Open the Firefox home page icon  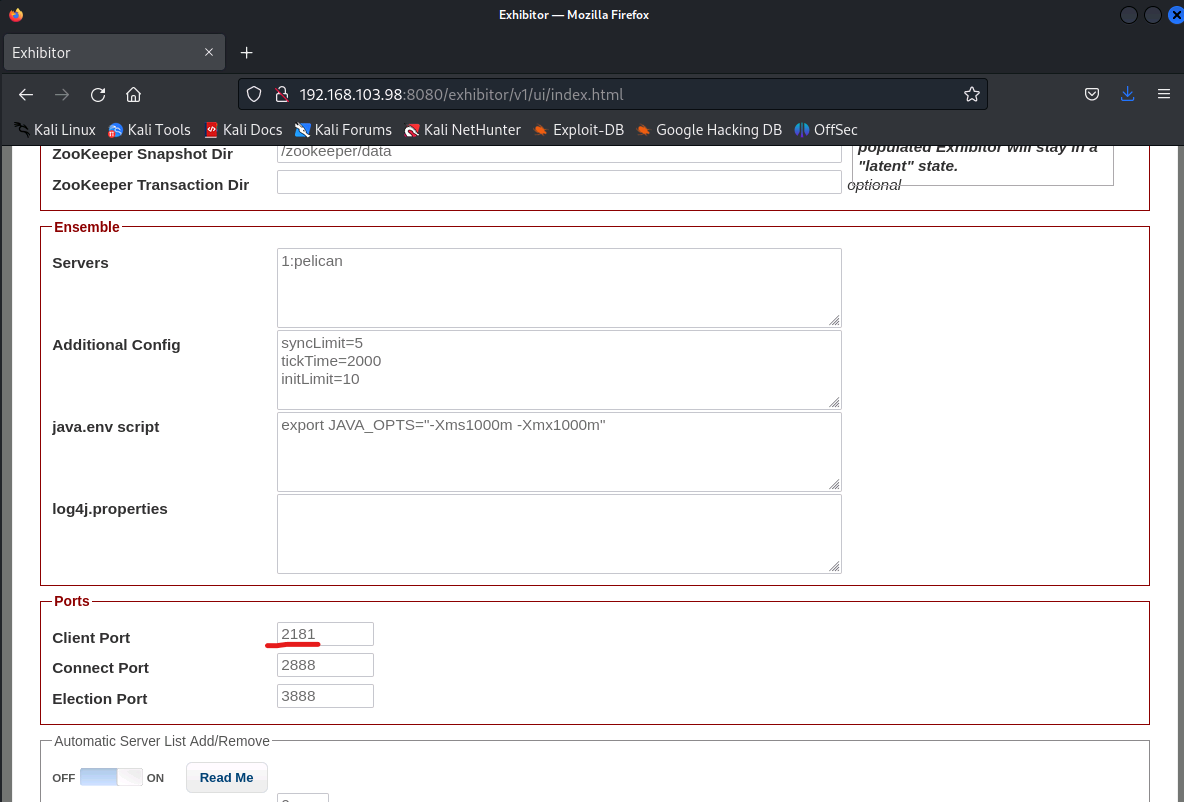pos(134,94)
